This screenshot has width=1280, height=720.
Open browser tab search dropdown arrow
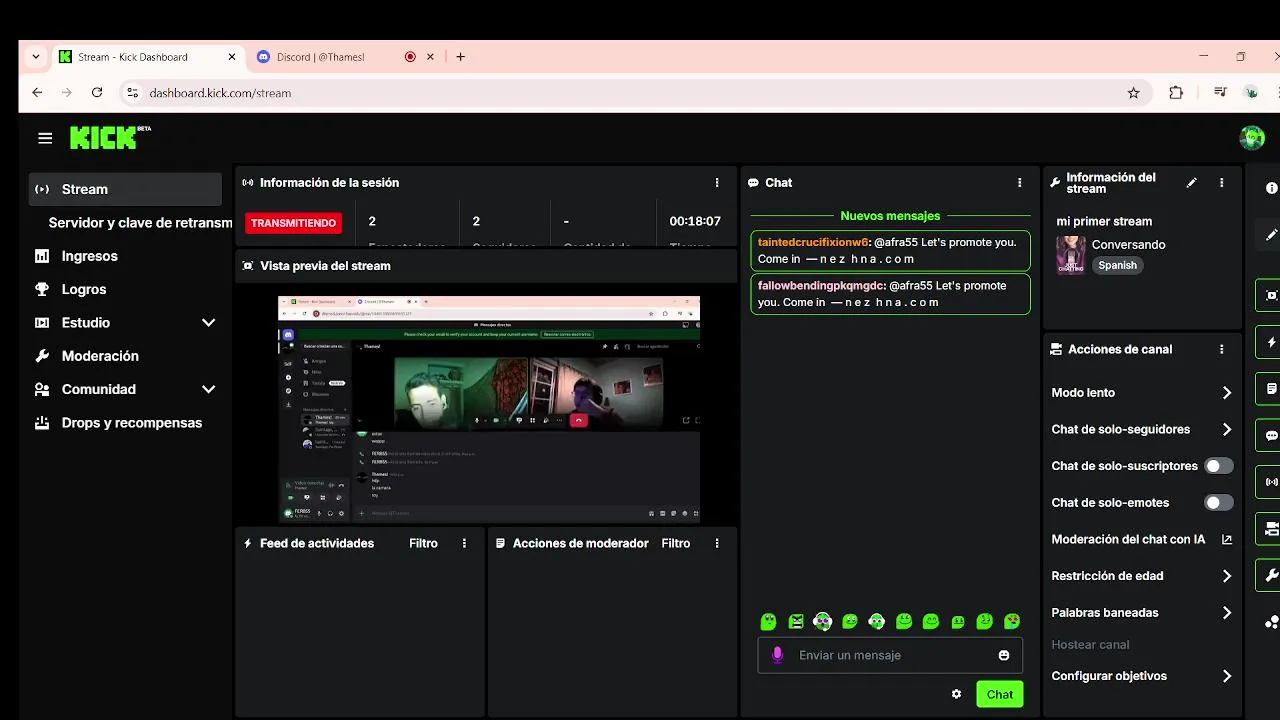click(36, 57)
